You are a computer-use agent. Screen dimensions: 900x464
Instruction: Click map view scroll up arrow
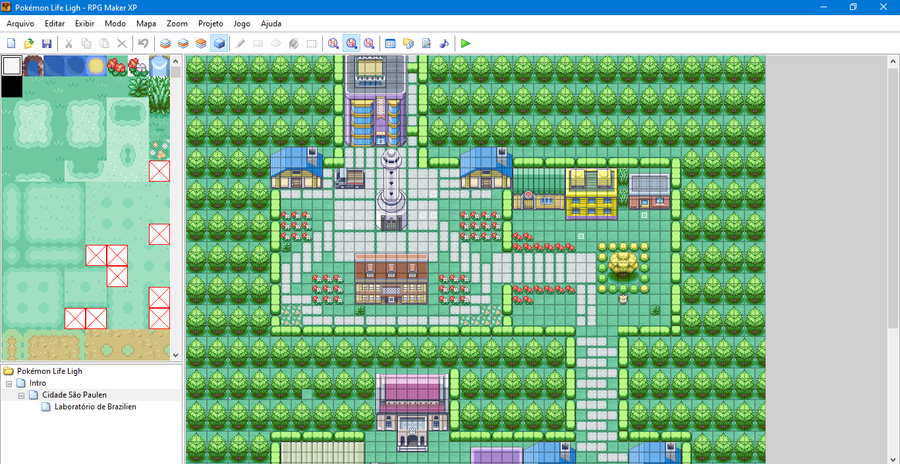(894, 61)
